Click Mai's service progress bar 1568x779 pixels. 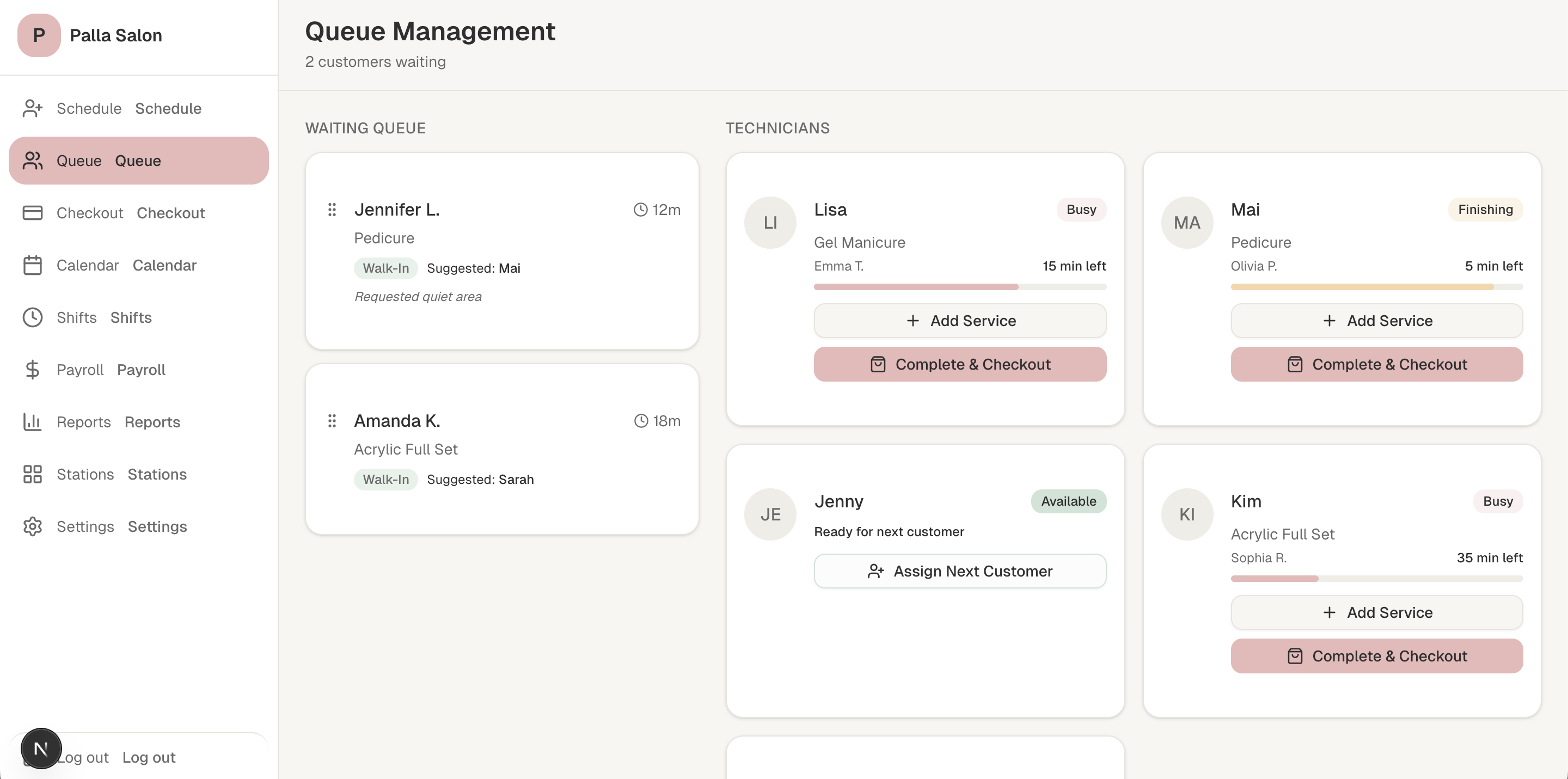click(1377, 287)
